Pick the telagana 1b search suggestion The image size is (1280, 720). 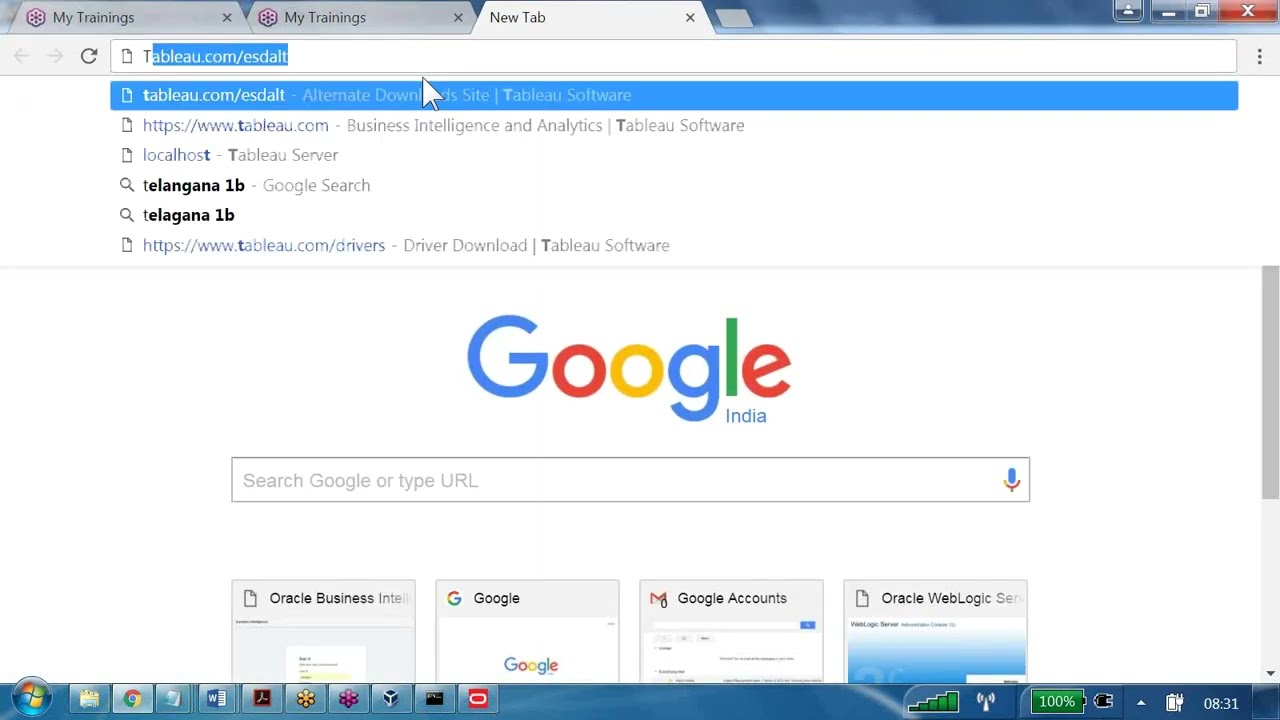674,215
